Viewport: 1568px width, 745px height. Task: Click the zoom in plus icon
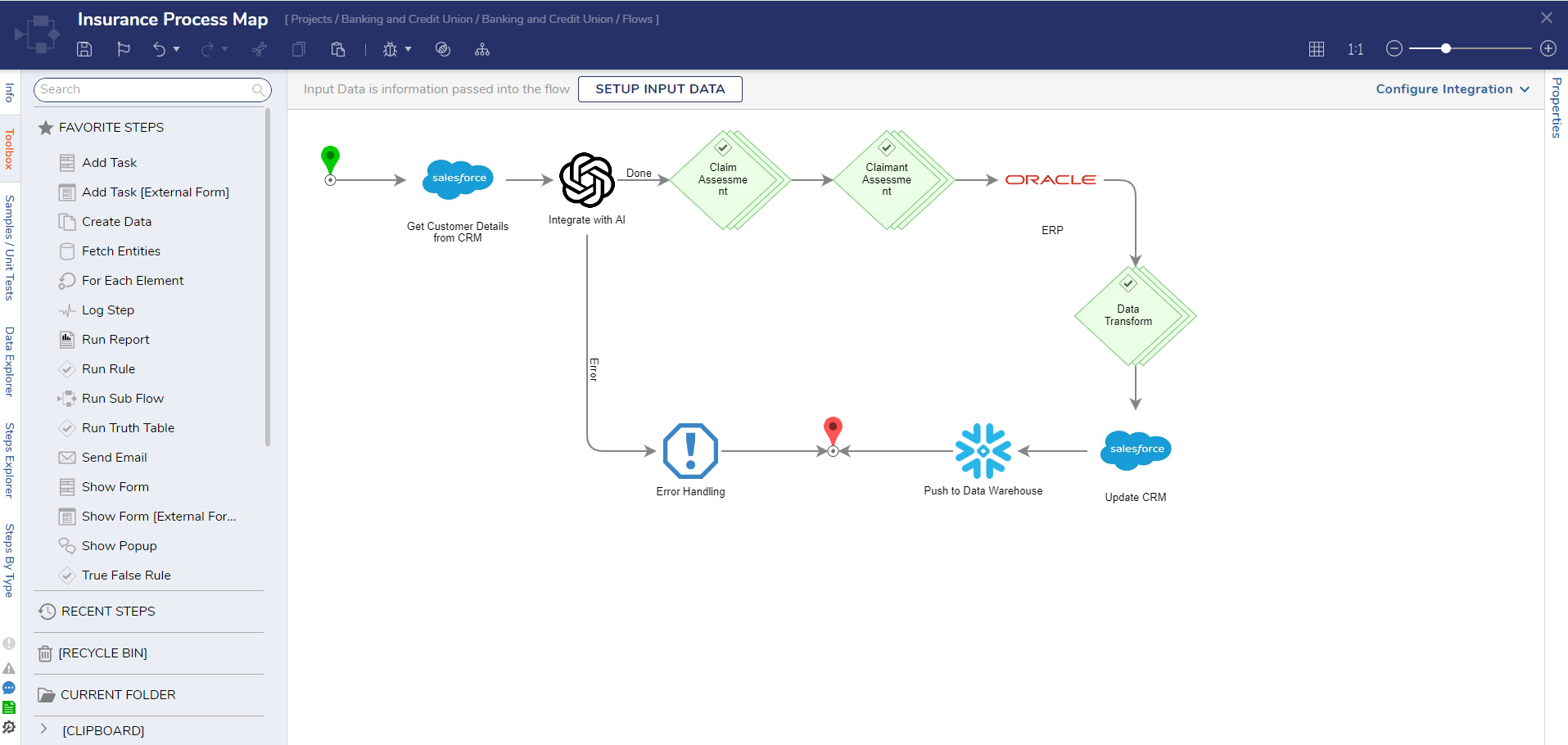point(1548,48)
